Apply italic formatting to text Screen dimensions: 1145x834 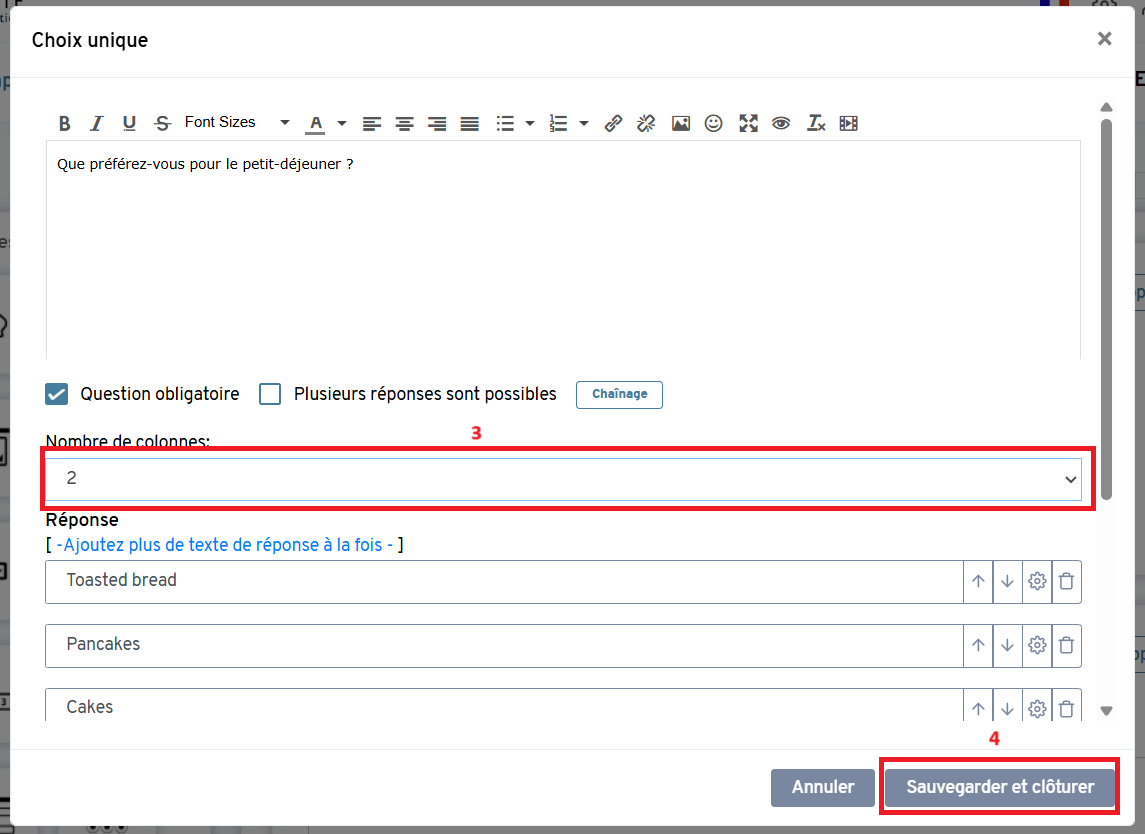point(96,123)
